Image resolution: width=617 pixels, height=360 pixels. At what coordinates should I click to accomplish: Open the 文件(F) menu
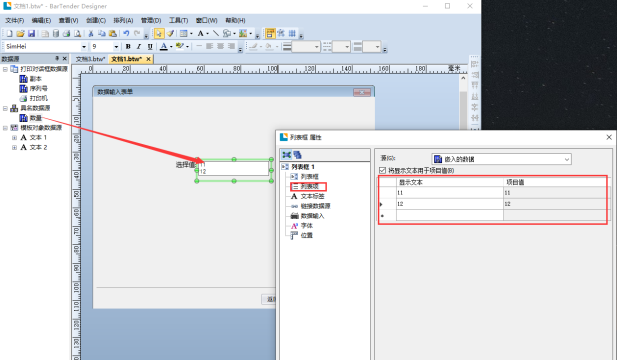pyautogui.click(x=15, y=20)
